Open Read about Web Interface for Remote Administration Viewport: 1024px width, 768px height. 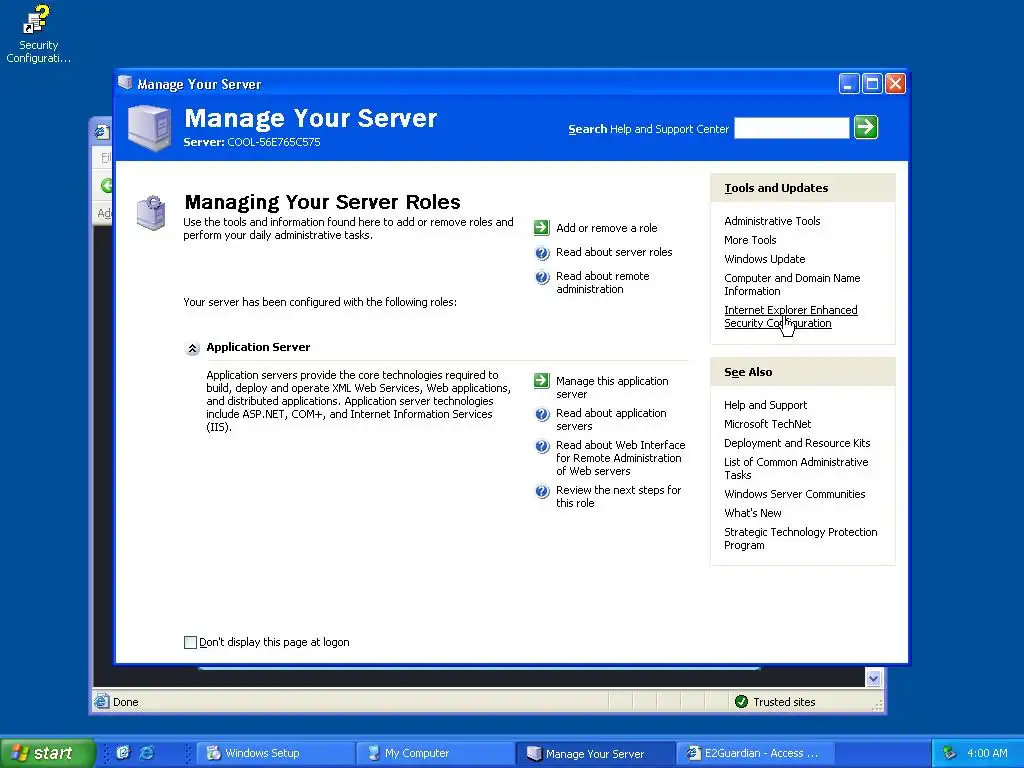[620, 458]
